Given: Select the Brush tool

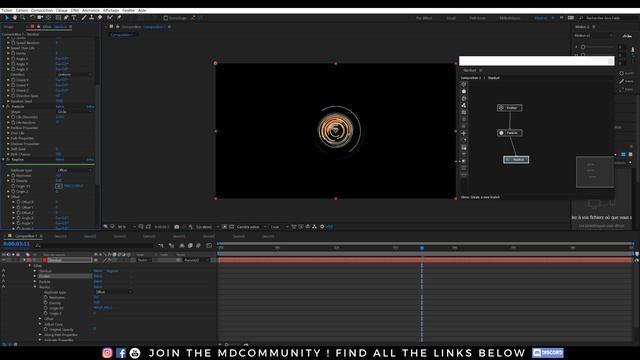Looking at the screenshot, I should click(x=84, y=18).
